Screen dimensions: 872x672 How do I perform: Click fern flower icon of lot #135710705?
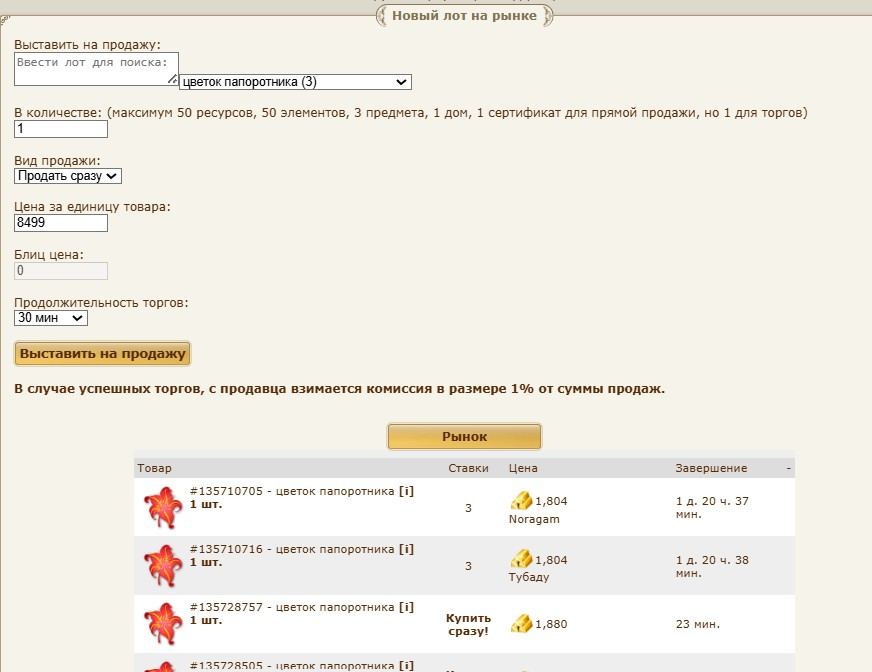point(160,508)
